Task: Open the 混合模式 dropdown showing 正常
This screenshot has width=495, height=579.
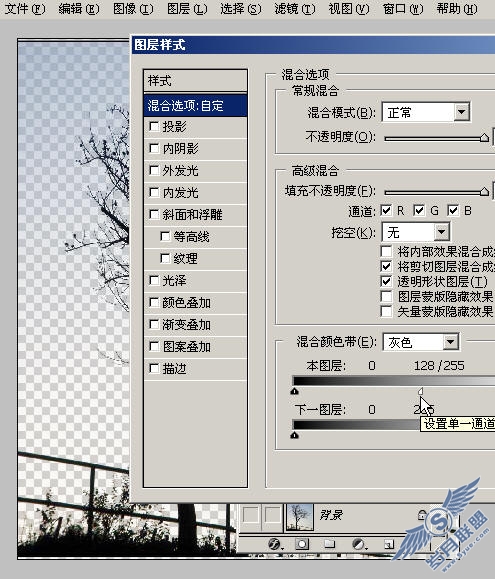Action: pos(426,112)
